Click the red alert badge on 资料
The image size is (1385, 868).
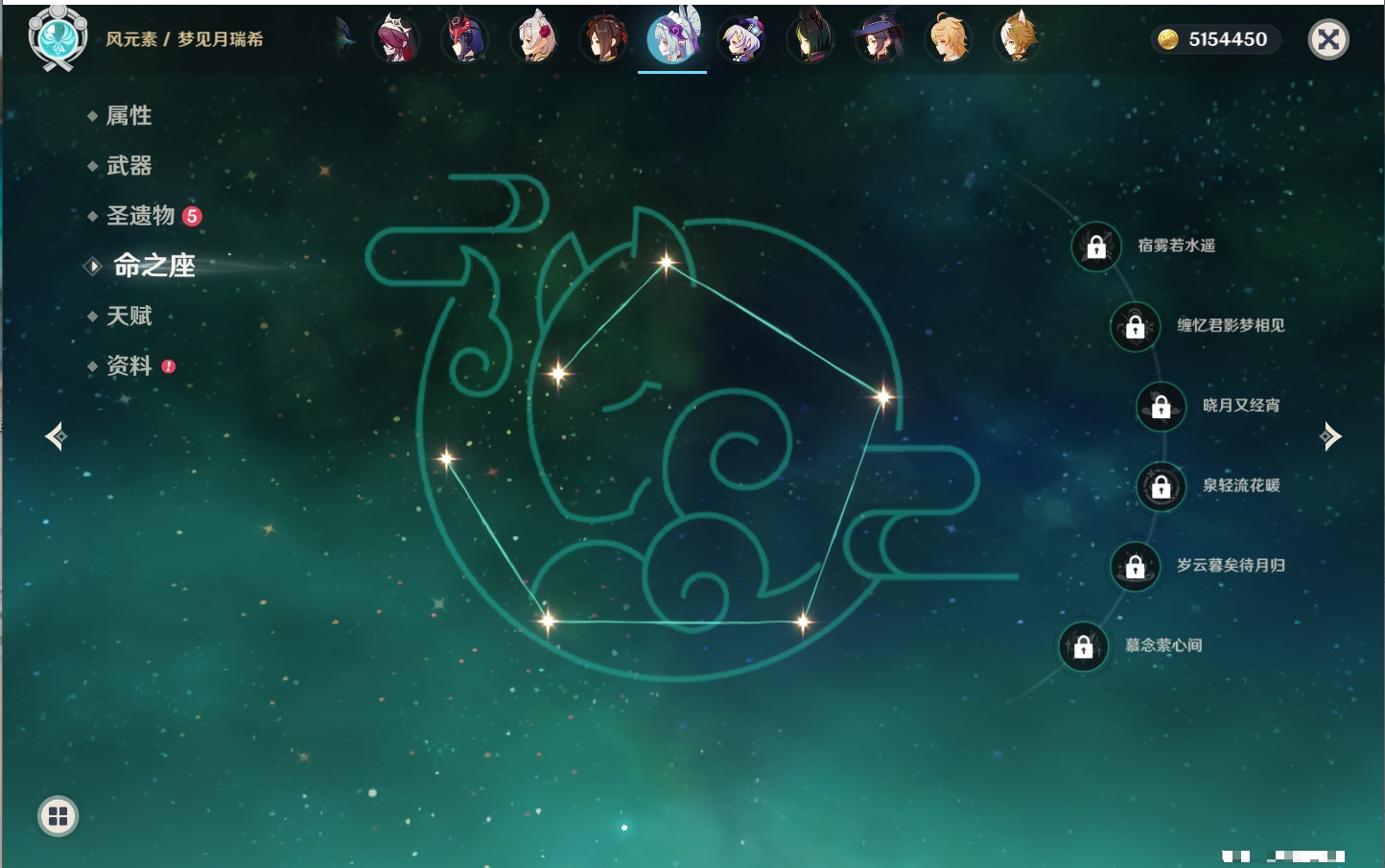(x=169, y=365)
